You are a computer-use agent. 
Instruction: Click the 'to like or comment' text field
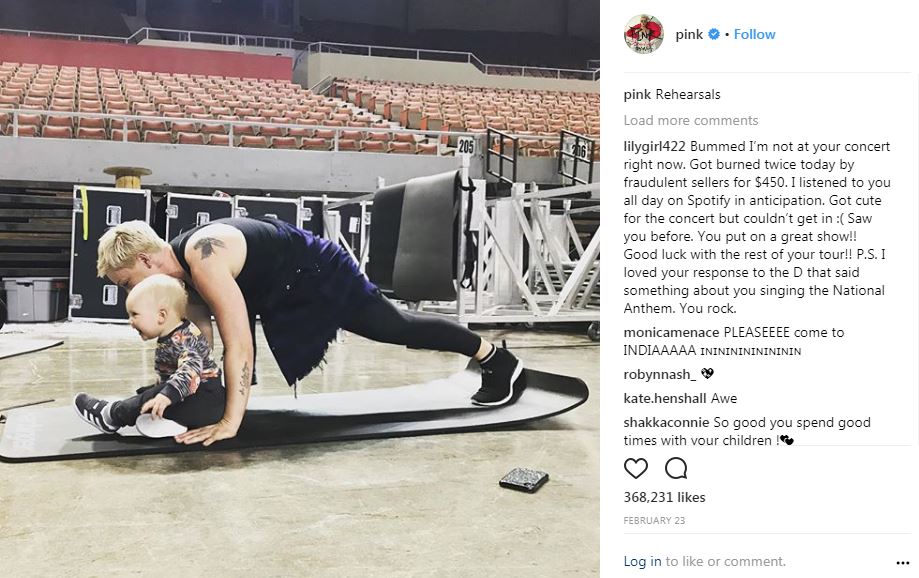point(726,561)
